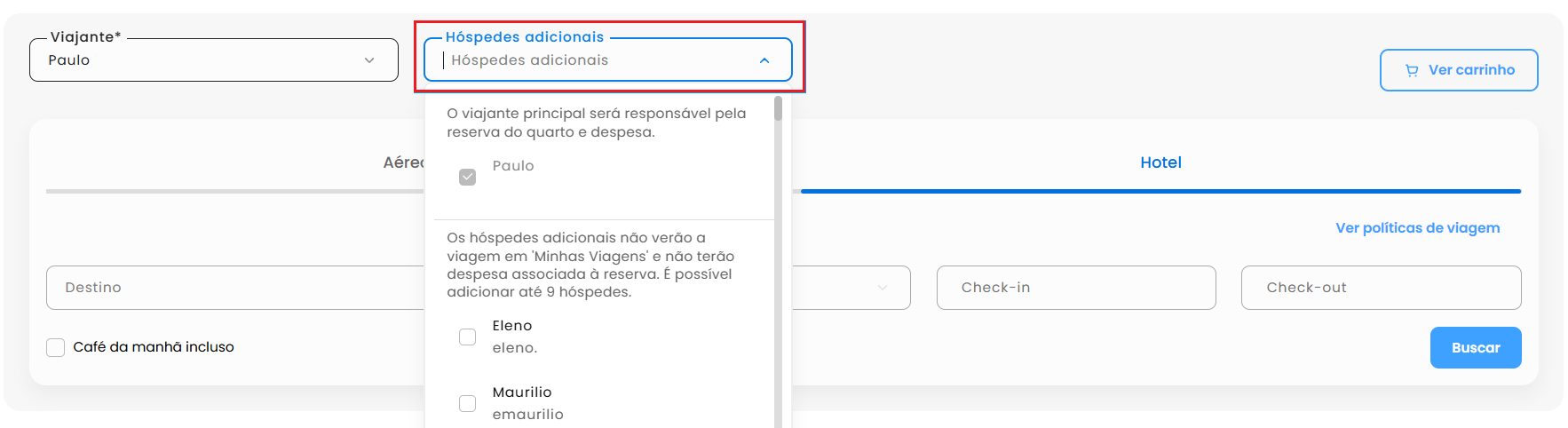Open Ver carrinho
Image resolution: width=1568 pixels, height=428 pixels.
pos(1459,70)
